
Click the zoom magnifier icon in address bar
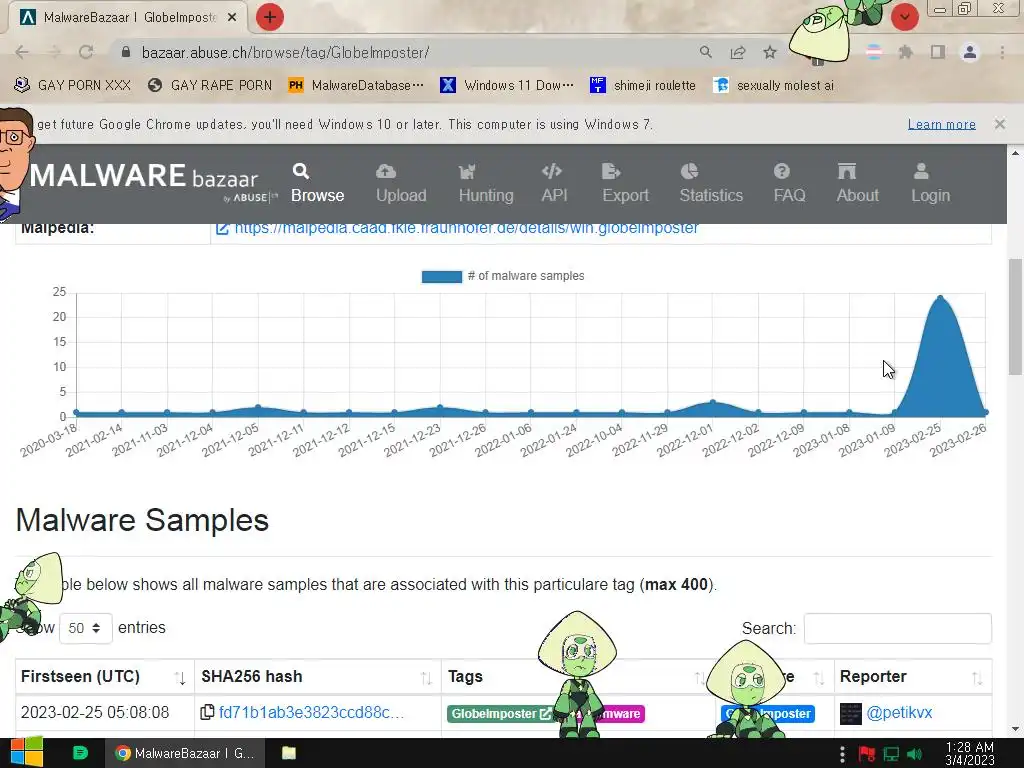coord(705,52)
